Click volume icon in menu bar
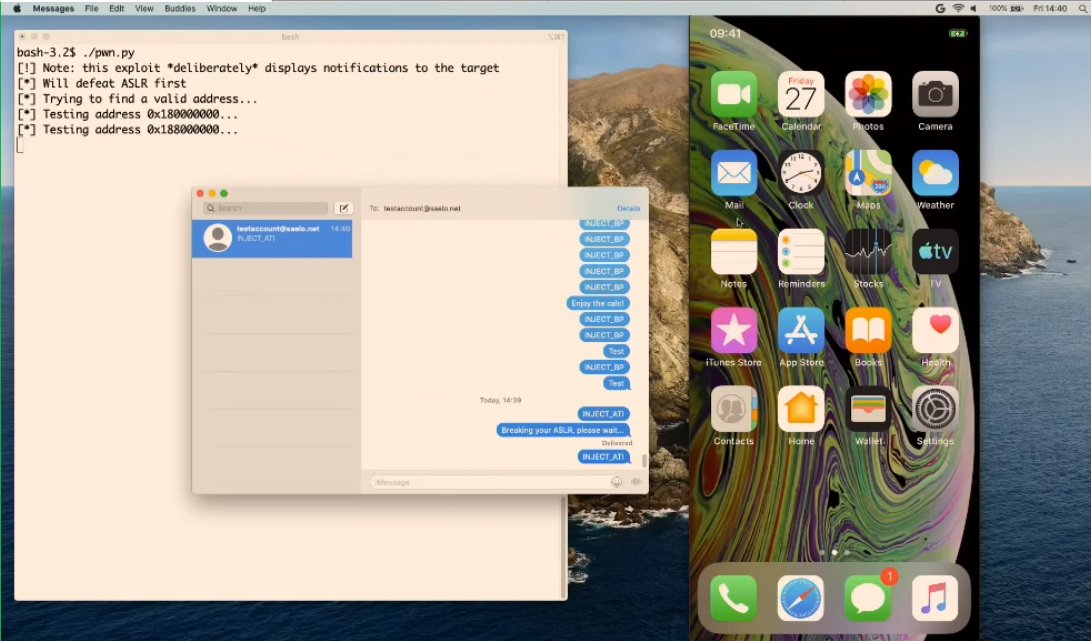 [973, 8]
